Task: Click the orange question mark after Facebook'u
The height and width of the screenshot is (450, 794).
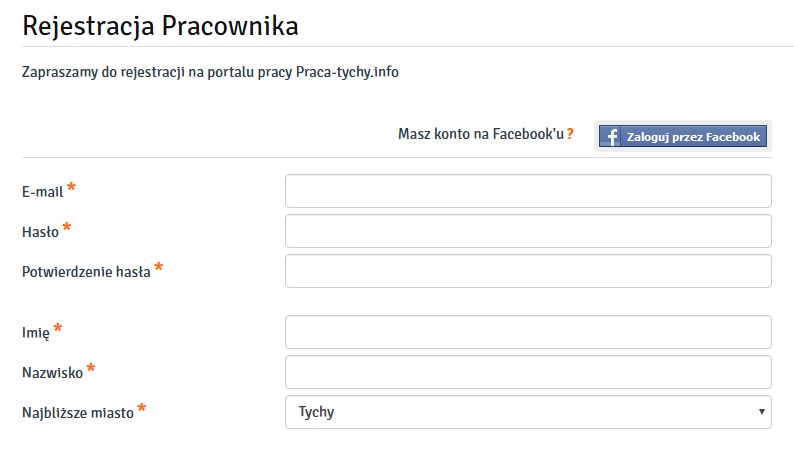Action: (570, 134)
